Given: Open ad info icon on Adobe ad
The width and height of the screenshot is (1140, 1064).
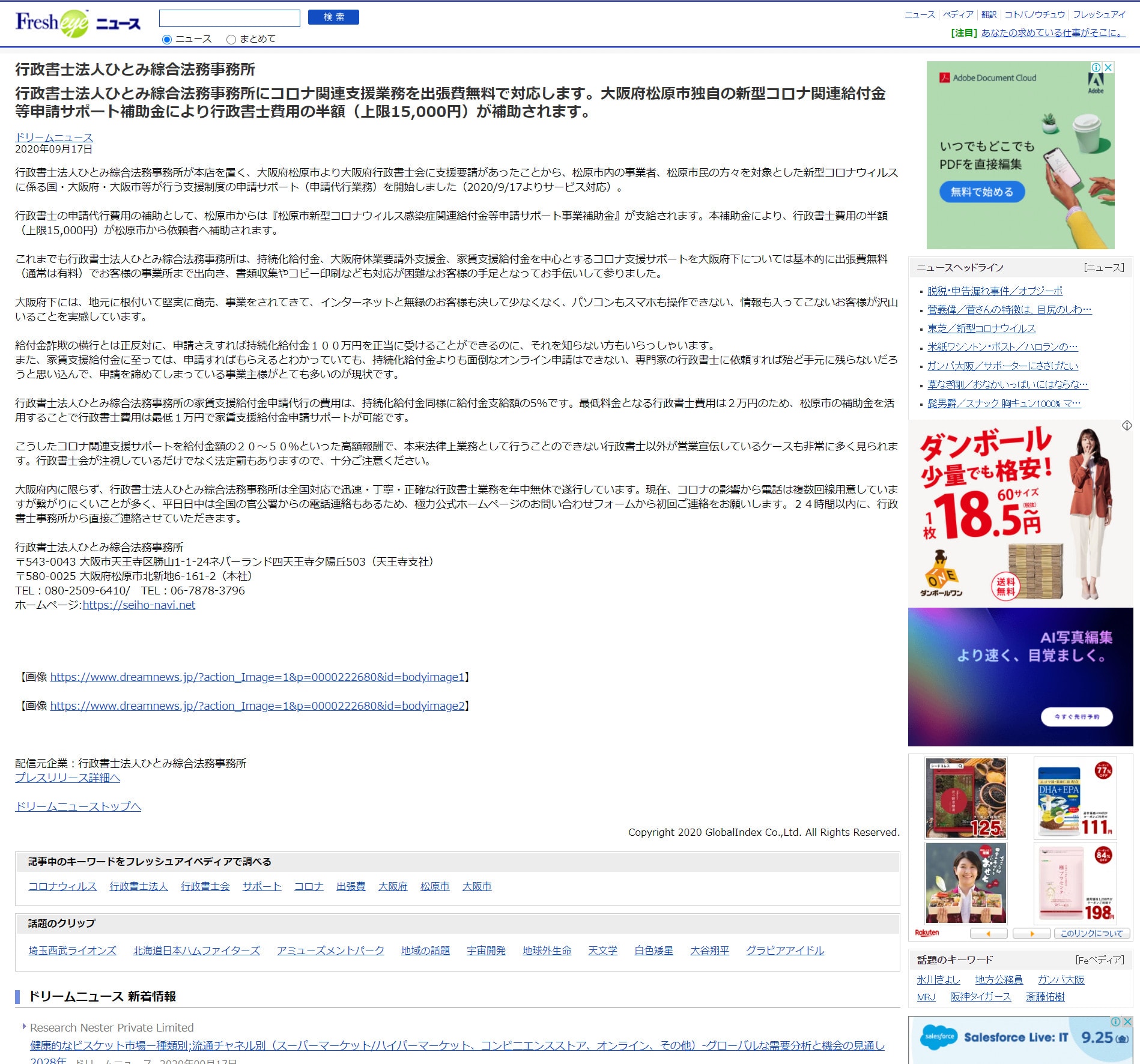Looking at the screenshot, I should [1096, 67].
